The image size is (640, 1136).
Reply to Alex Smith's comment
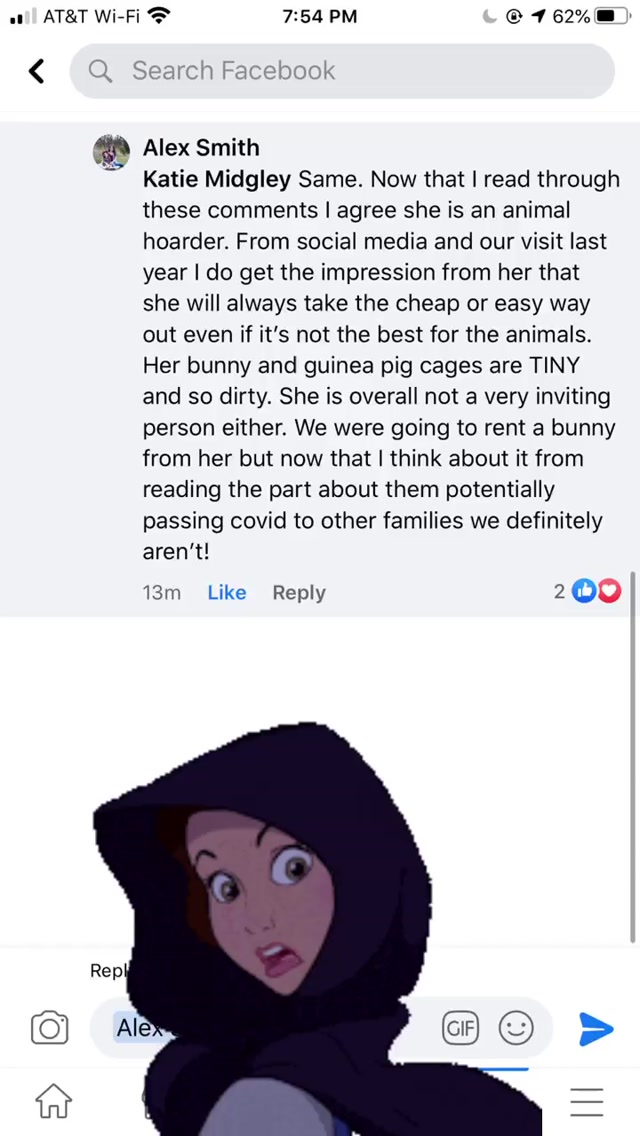point(299,593)
